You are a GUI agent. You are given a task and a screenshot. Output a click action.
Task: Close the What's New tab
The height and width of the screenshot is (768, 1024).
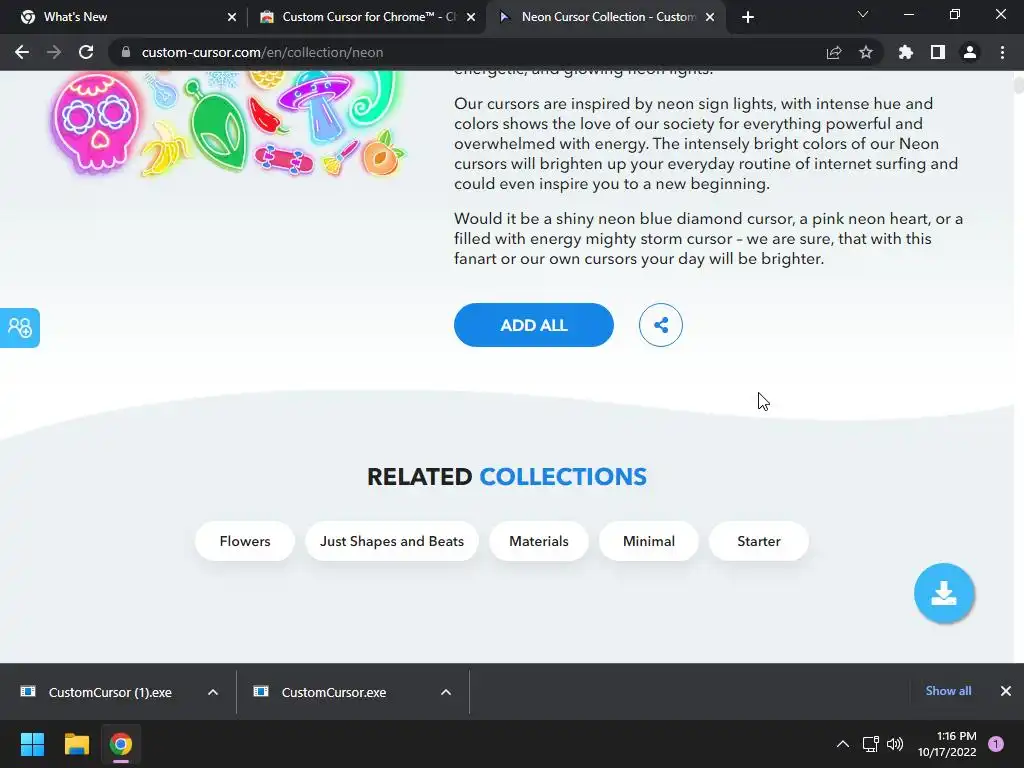click(232, 17)
